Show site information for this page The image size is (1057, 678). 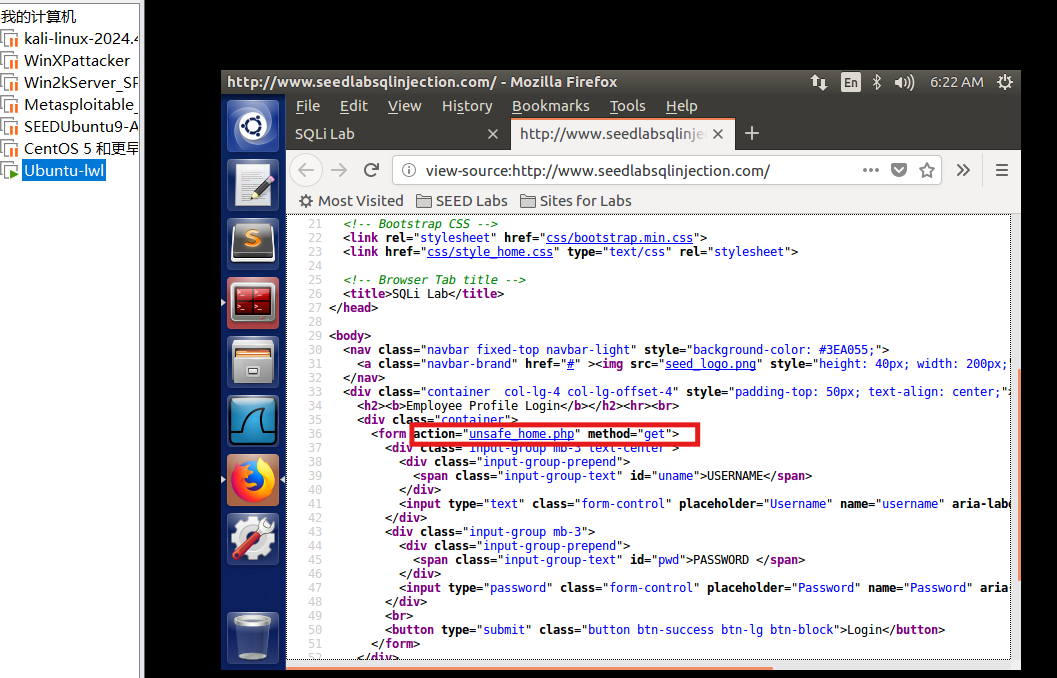(409, 171)
